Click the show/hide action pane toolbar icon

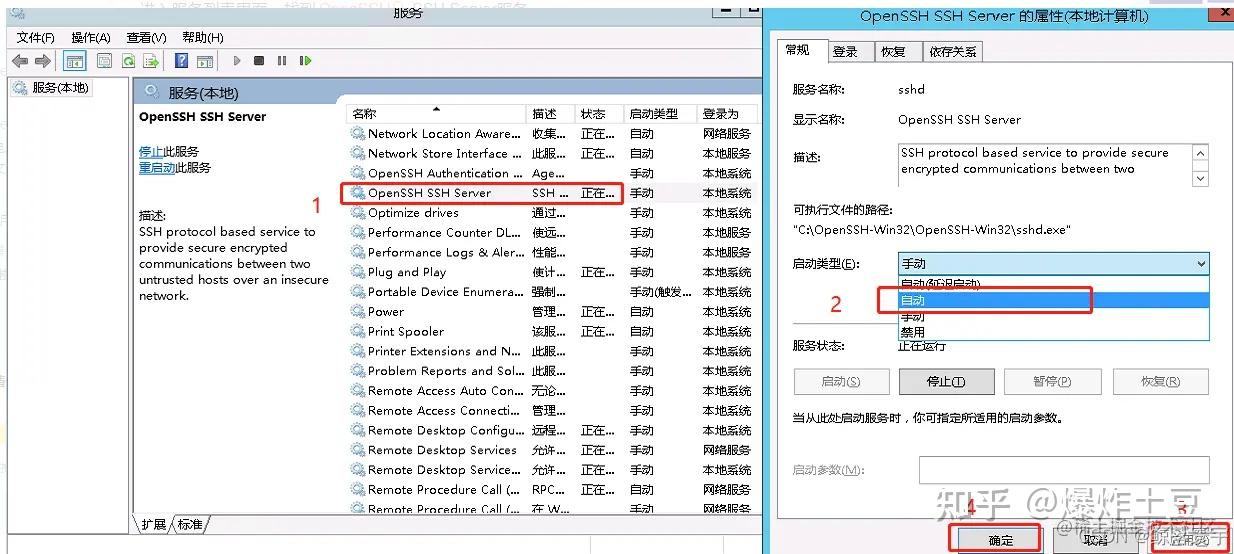click(205, 61)
